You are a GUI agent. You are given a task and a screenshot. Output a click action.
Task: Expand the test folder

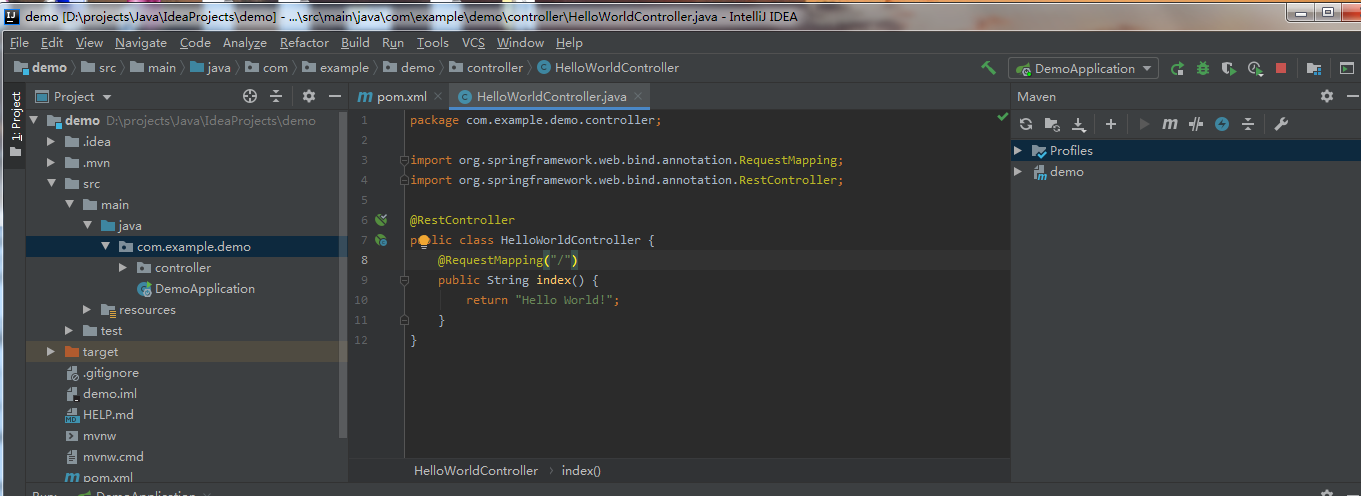69,330
